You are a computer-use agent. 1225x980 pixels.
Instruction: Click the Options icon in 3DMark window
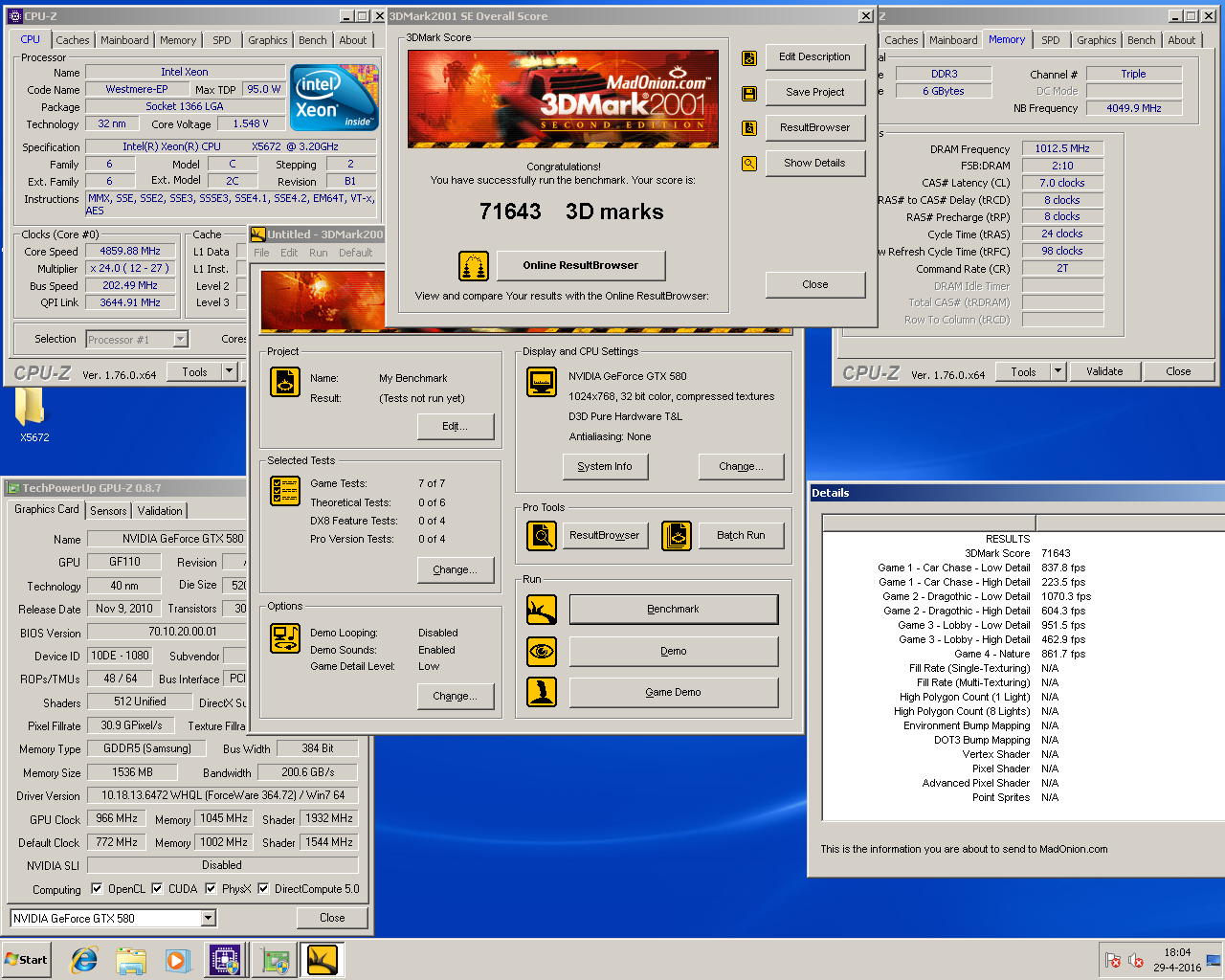[x=285, y=638]
